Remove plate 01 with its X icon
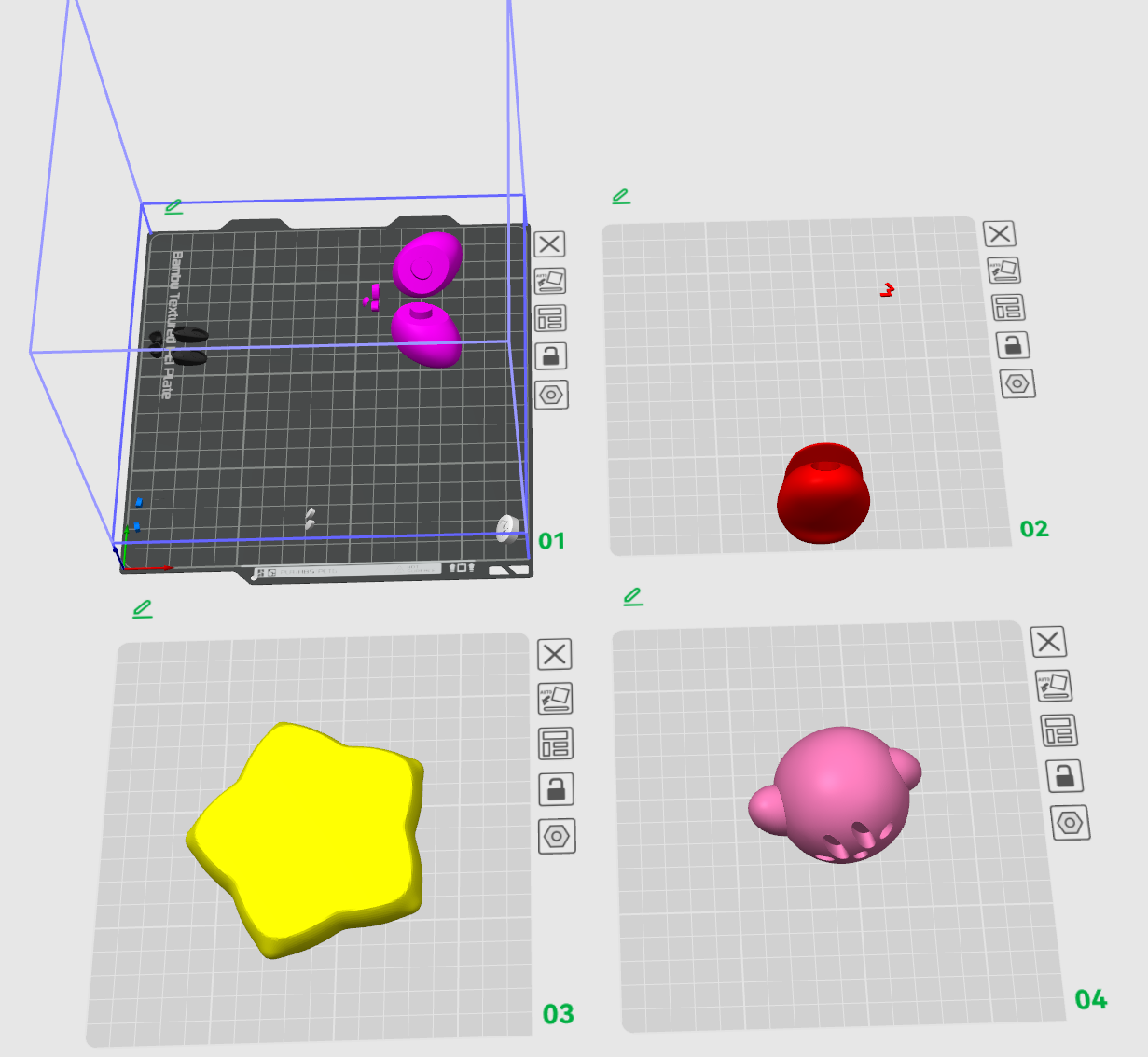 pyautogui.click(x=550, y=244)
